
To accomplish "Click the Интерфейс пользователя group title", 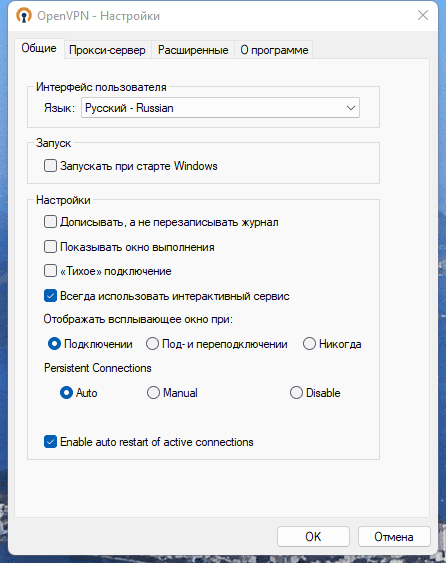I will (101, 87).
